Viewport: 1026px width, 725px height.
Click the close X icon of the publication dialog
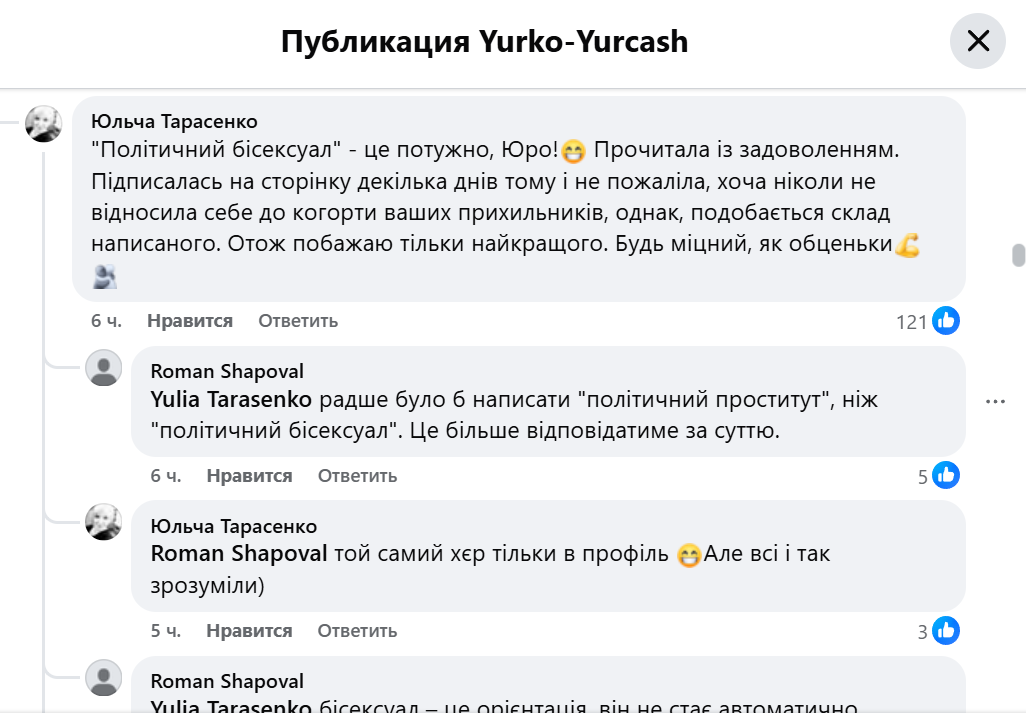click(977, 41)
